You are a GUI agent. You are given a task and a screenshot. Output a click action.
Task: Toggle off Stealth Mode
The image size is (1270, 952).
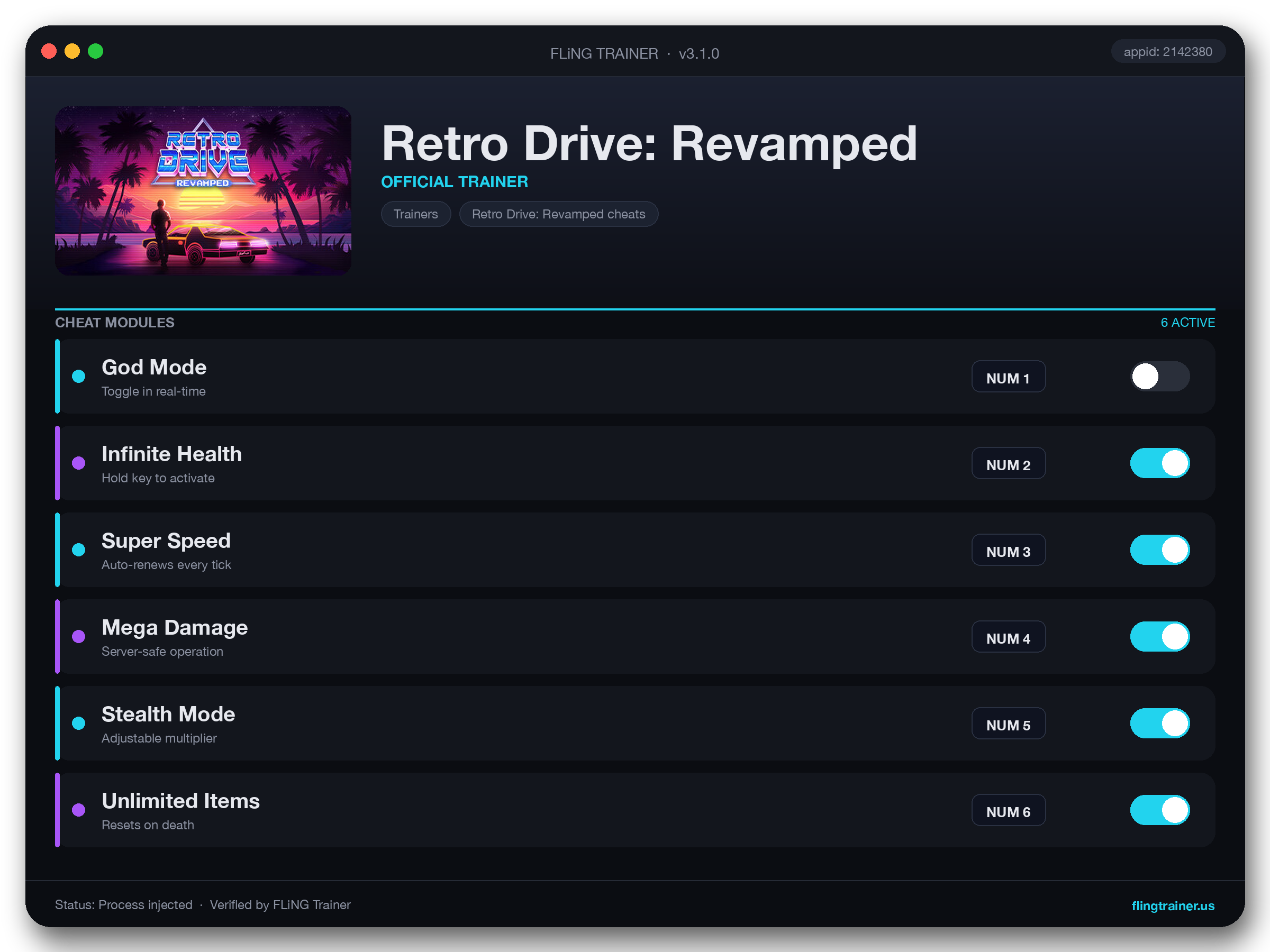pyautogui.click(x=1160, y=723)
